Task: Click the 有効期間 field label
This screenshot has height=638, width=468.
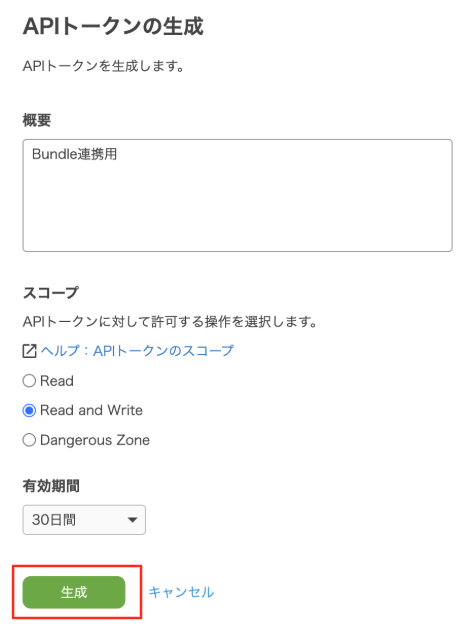Action: (x=51, y=486)
